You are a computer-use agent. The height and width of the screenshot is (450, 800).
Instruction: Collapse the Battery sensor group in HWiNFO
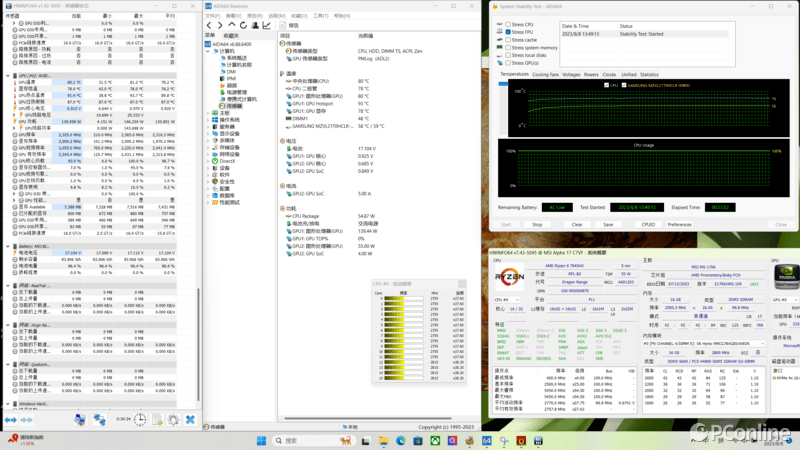(x=8, y=246)
